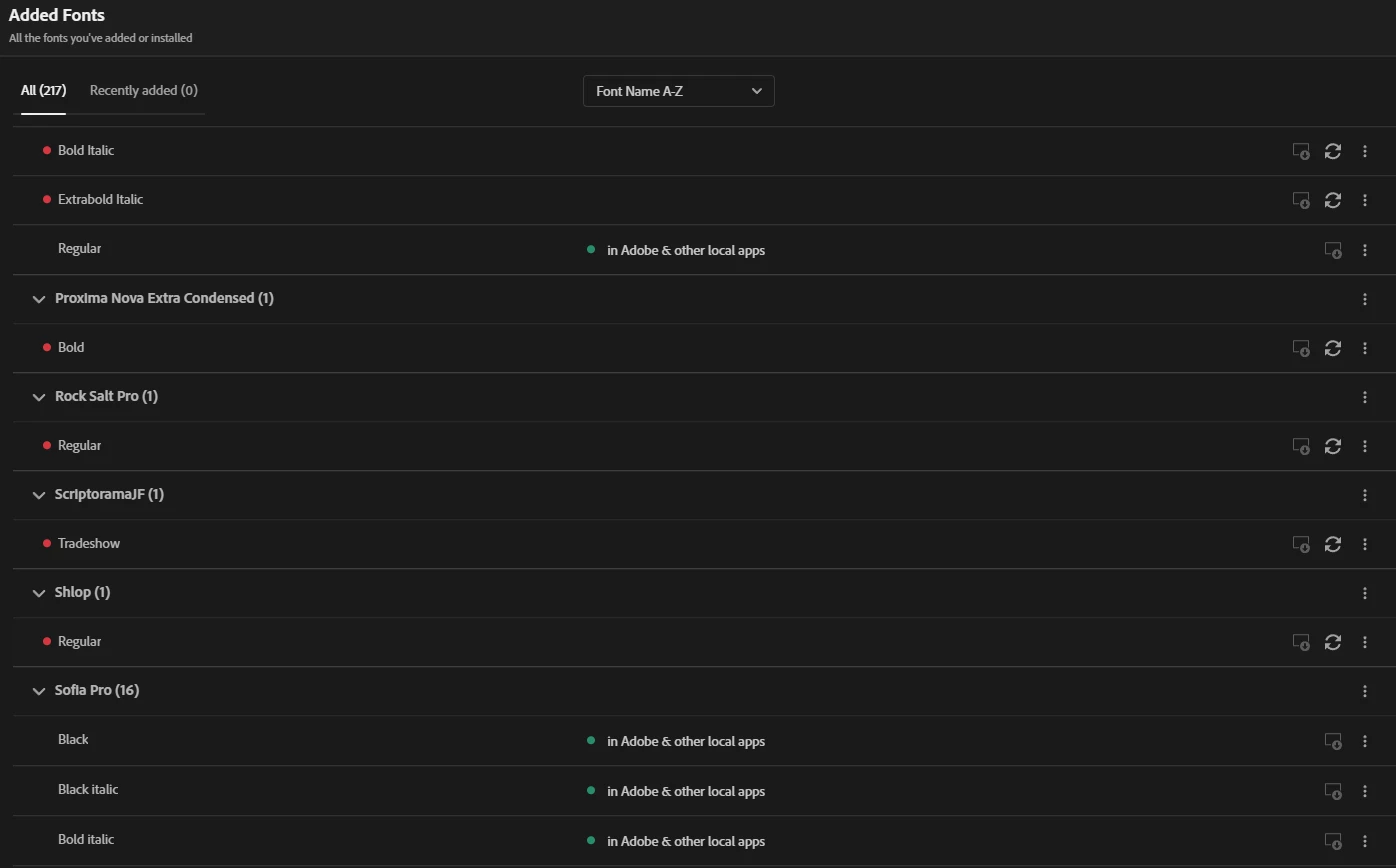Collapse the ScriptoramaJF family chevron
The image size is (1396, 868).
pos(39,495)
